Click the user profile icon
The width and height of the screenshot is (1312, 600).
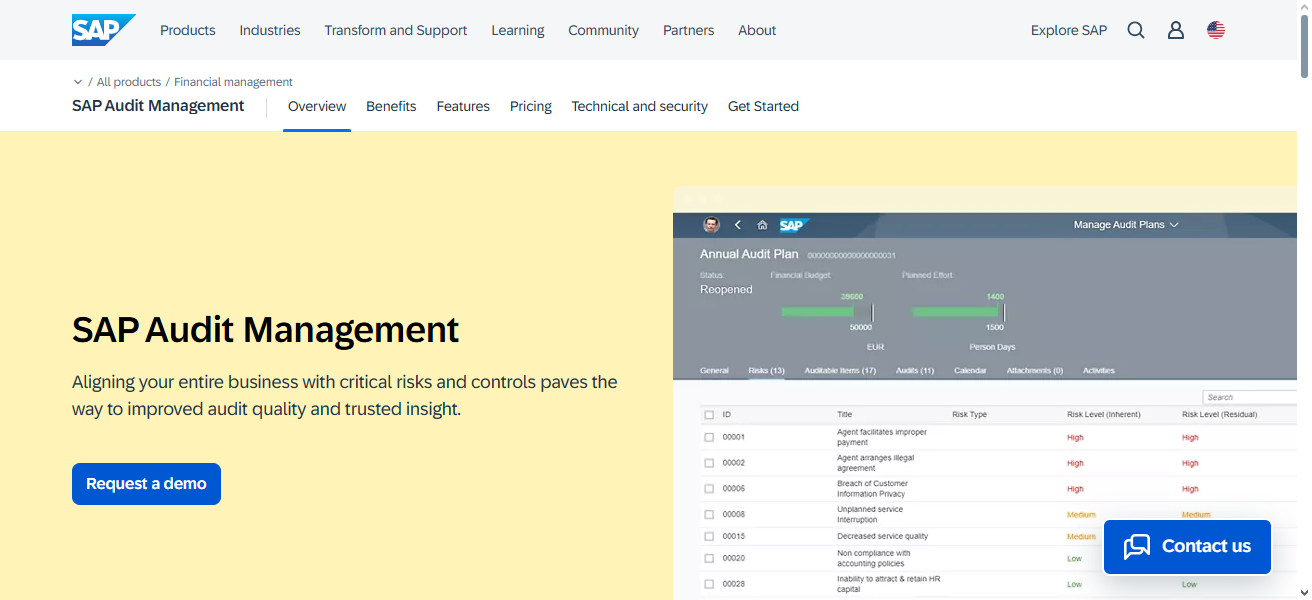tap(1175, 30)
